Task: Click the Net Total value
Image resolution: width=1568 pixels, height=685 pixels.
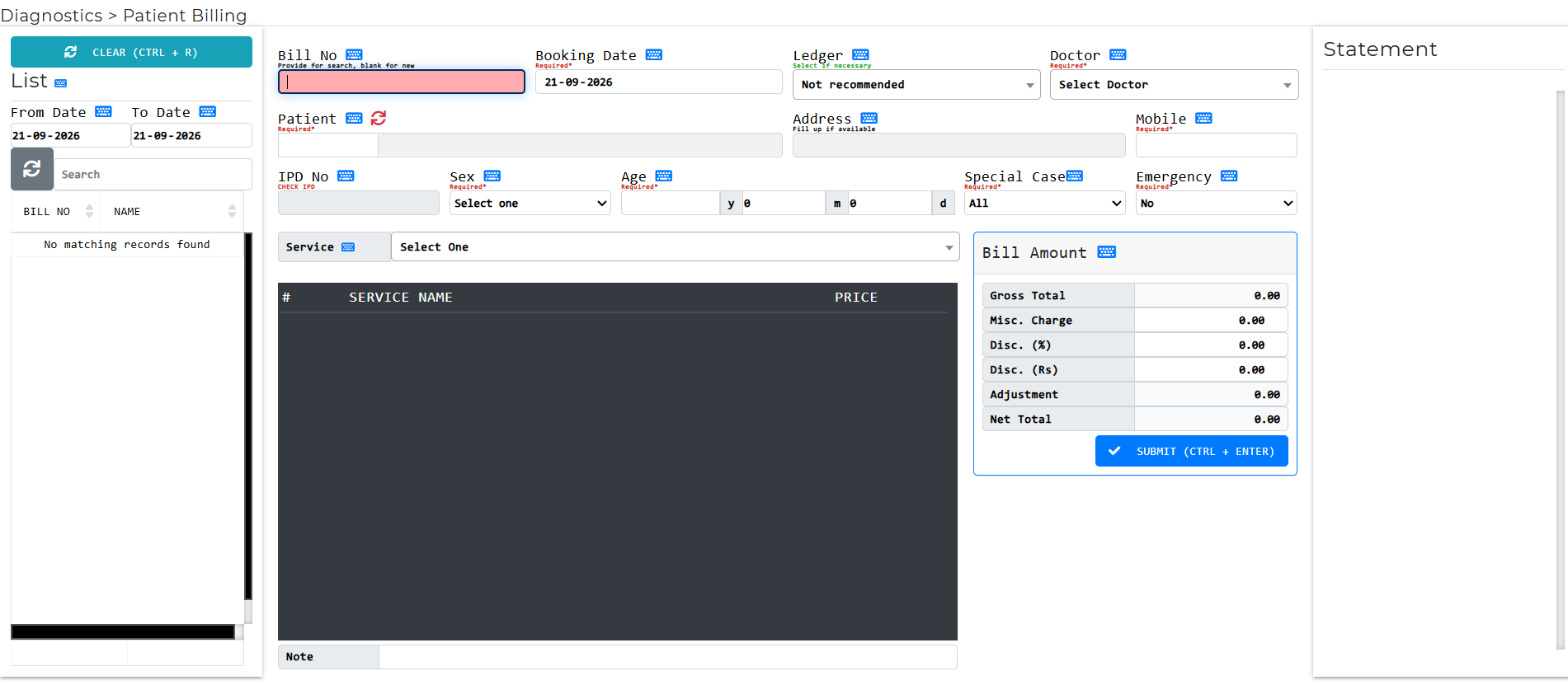Action: coord(1211,419)
